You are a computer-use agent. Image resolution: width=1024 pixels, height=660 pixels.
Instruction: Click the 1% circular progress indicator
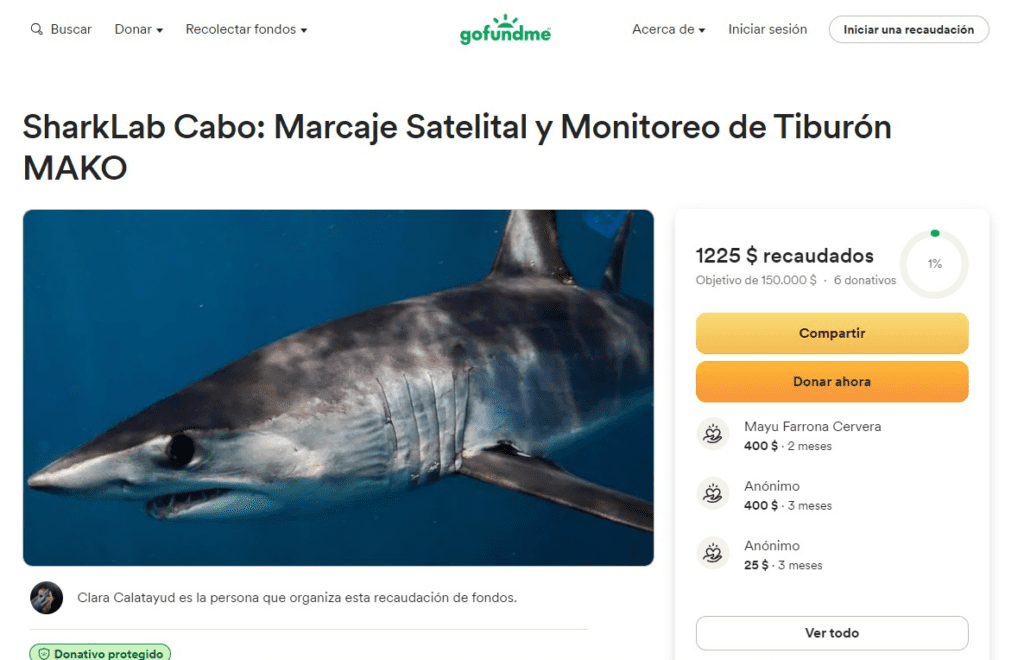935,264
